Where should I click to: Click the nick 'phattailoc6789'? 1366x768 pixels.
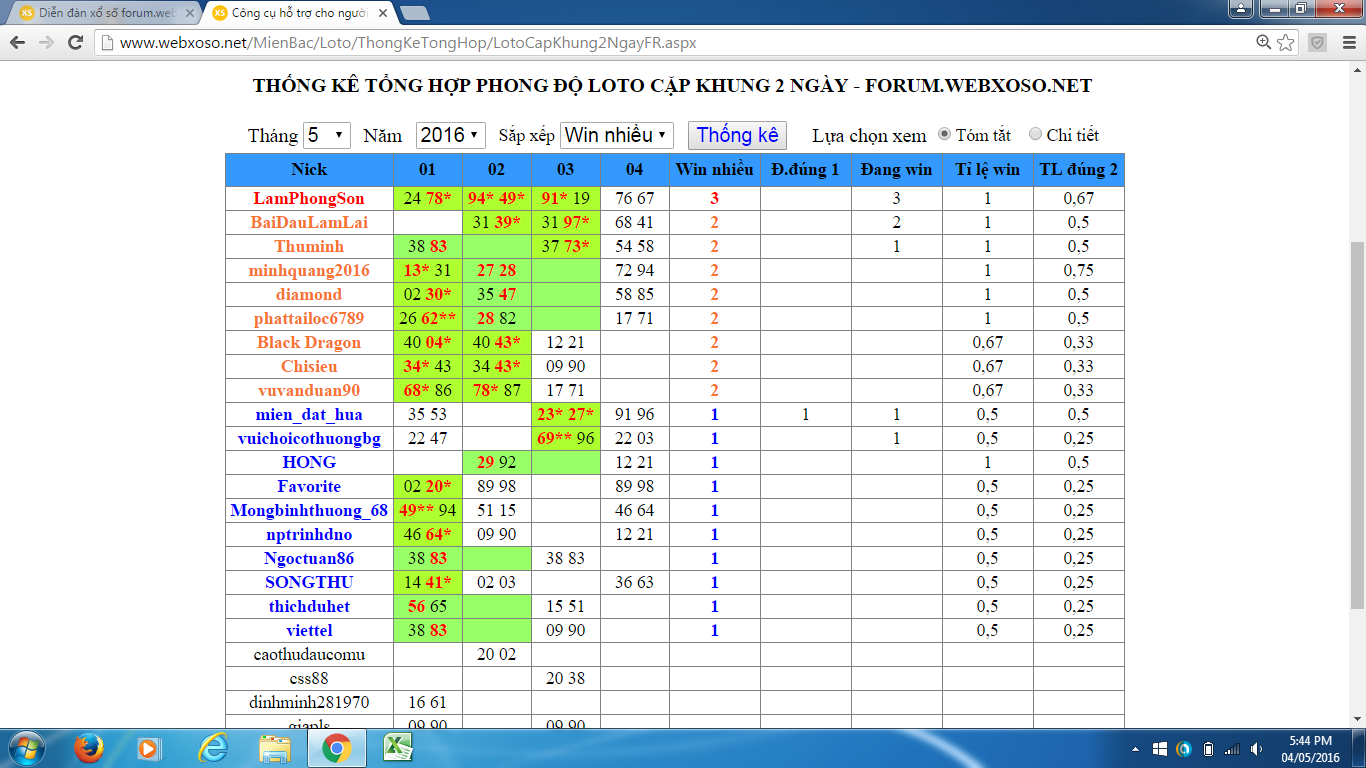[309, 318]
